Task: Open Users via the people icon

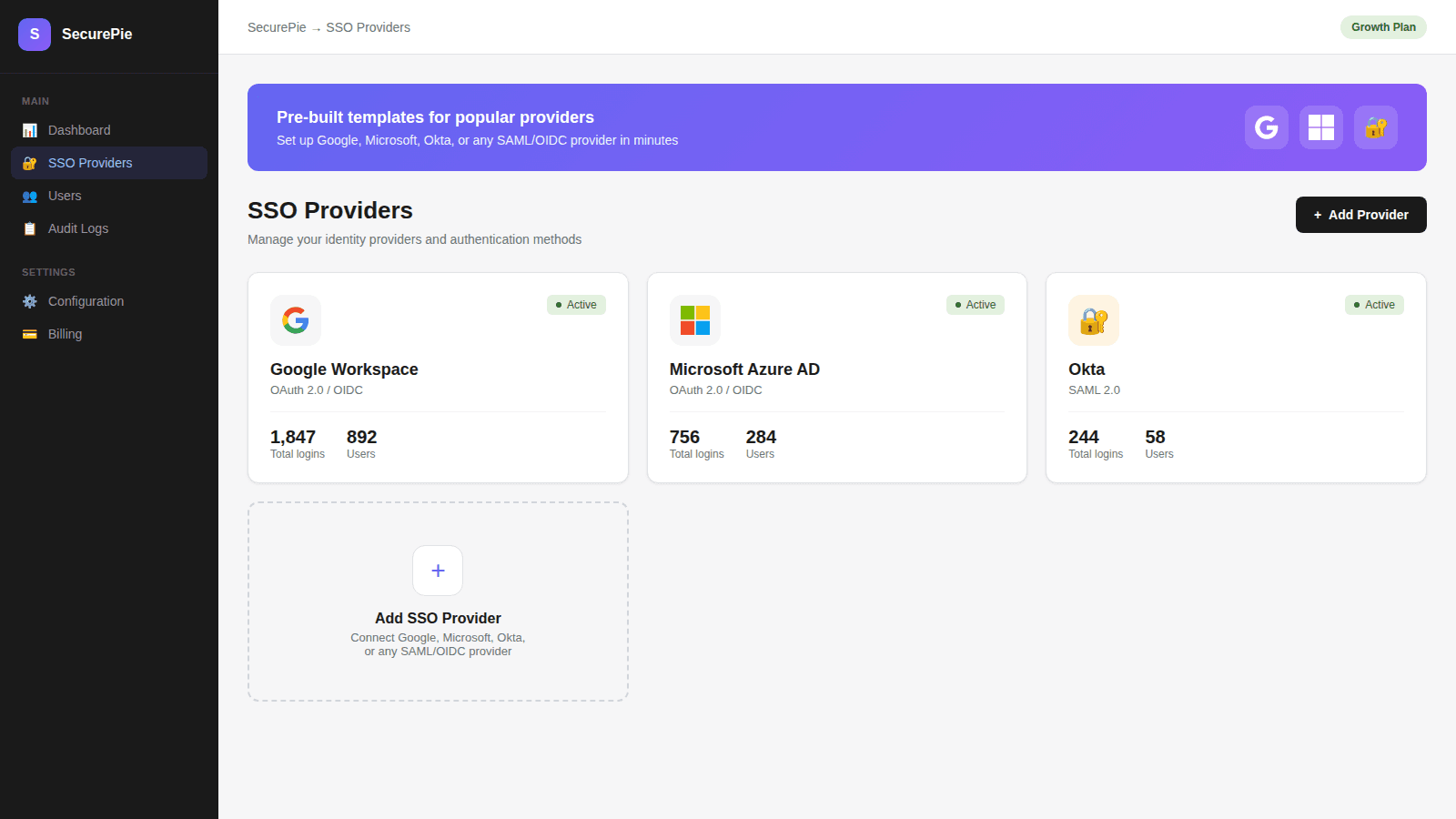Action: 30,196
